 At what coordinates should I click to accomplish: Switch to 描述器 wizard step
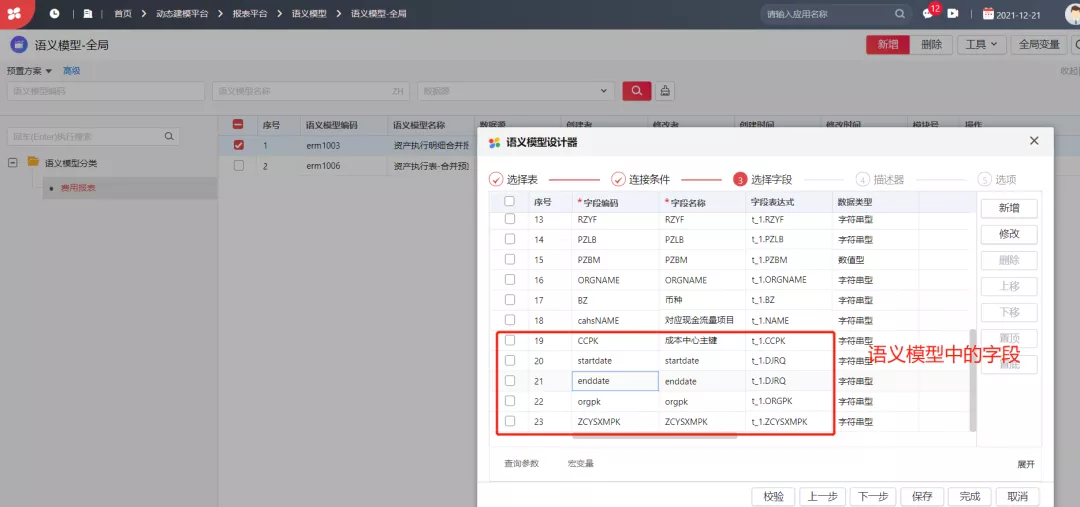point(880,180)
